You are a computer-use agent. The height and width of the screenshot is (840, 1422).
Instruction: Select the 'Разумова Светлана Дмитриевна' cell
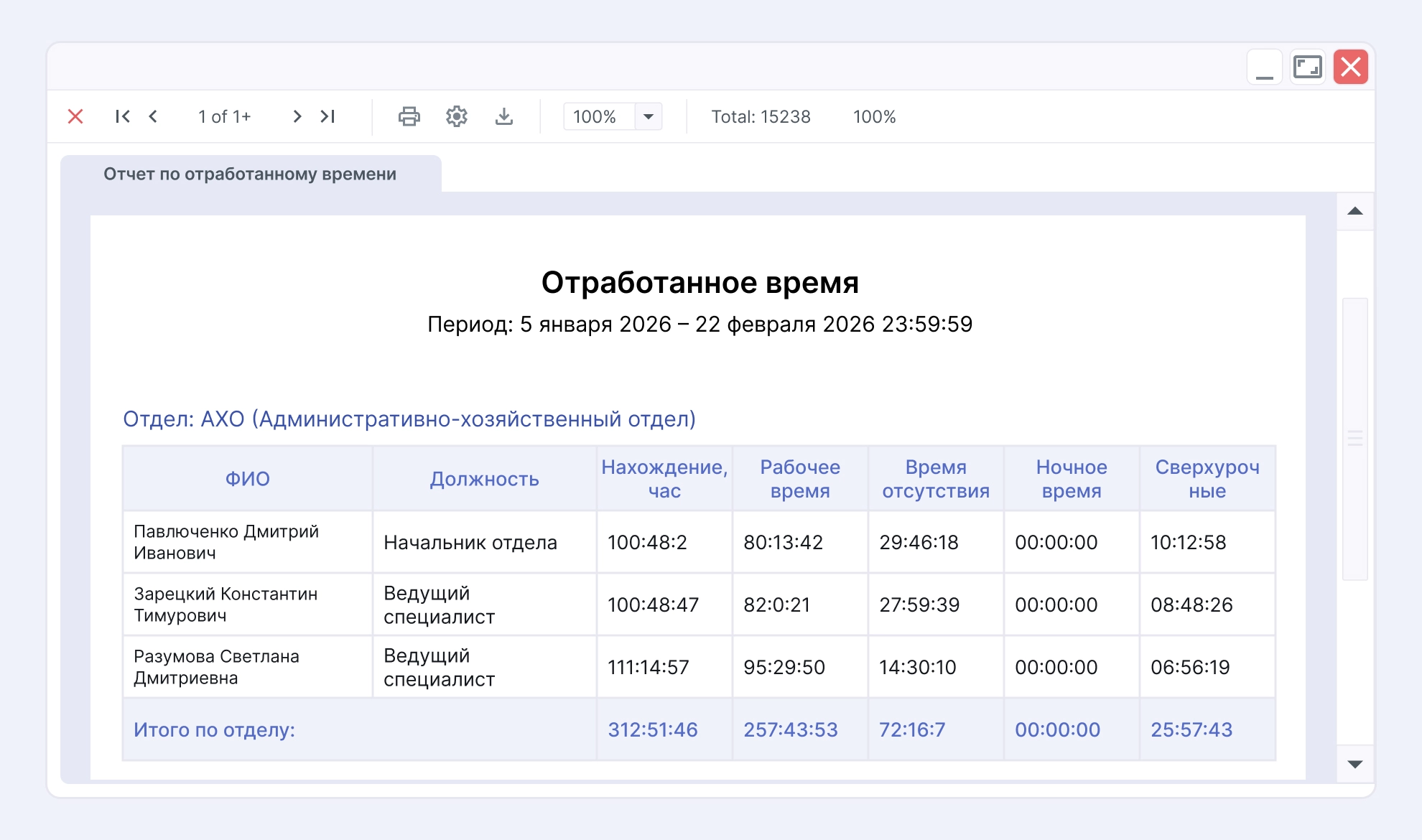[x=248, y=667]
